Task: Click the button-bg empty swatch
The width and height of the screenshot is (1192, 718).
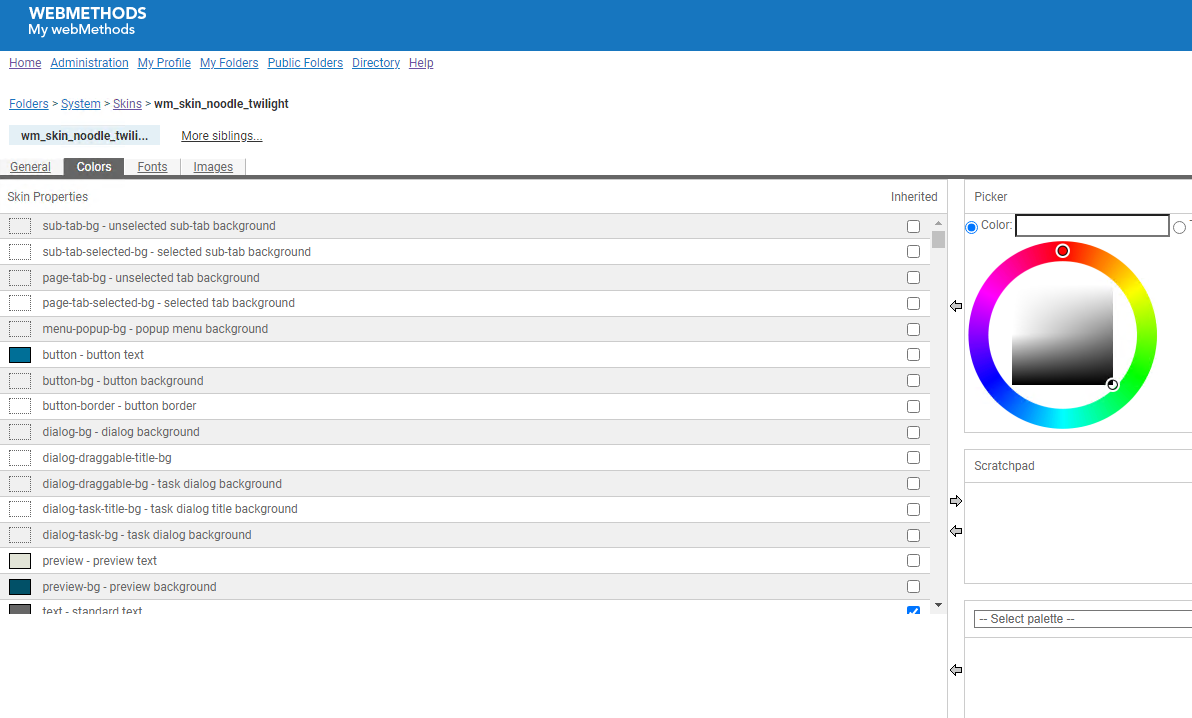Action: click(20, 380)
